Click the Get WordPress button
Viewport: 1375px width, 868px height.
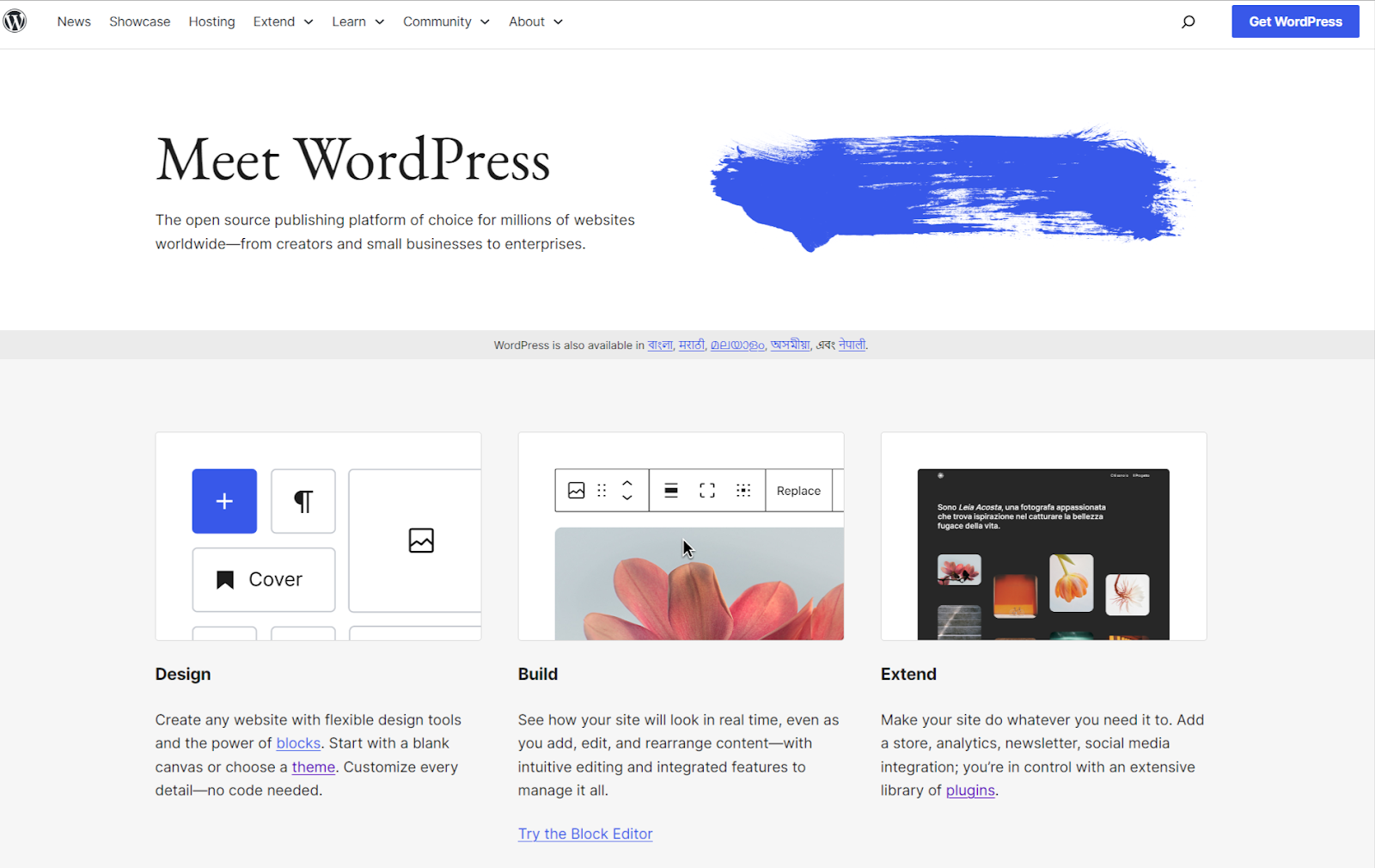click(x=1295, y=21)
